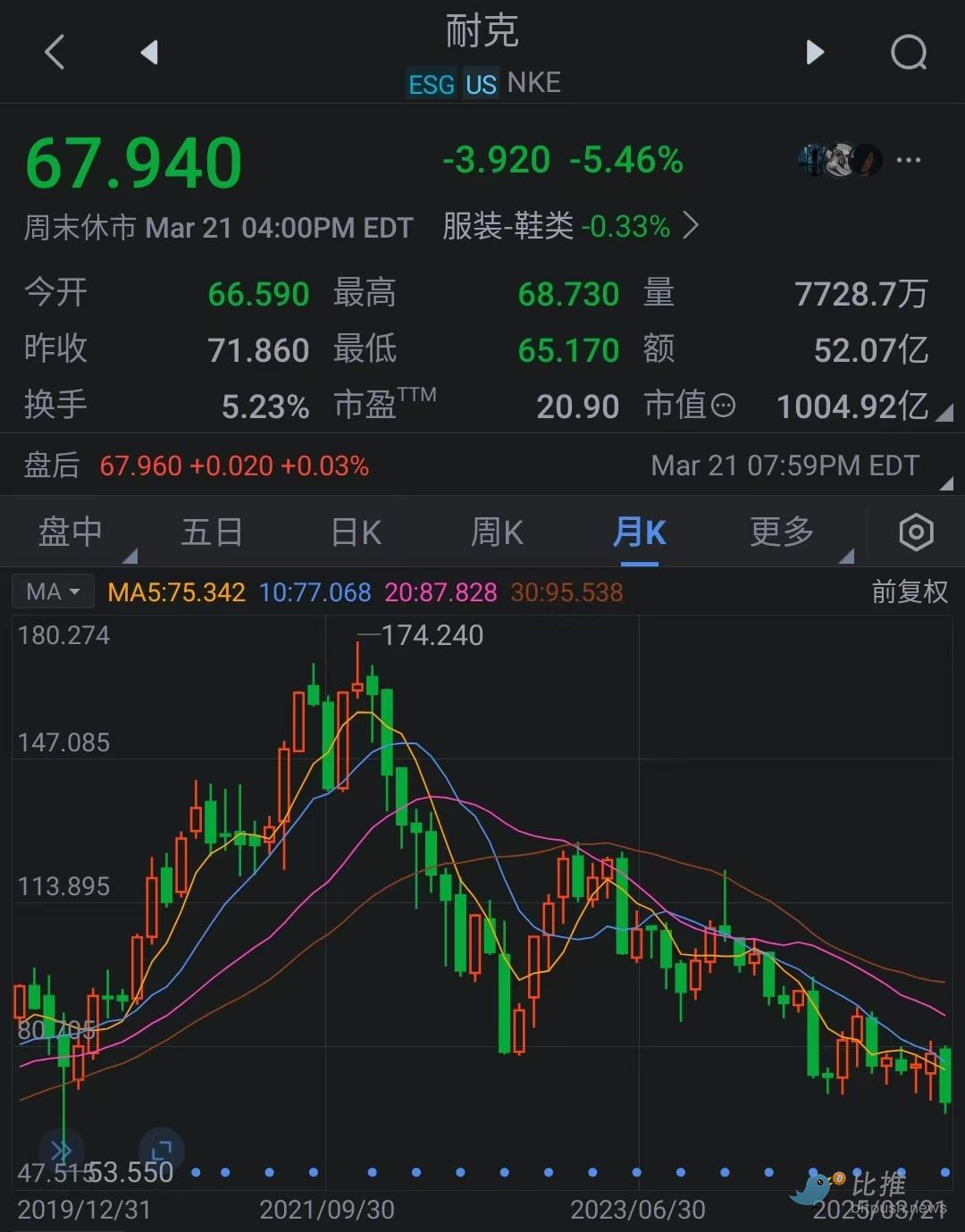Go to next stock with right triangle
965x1232 pixels.
coord(814,52)
